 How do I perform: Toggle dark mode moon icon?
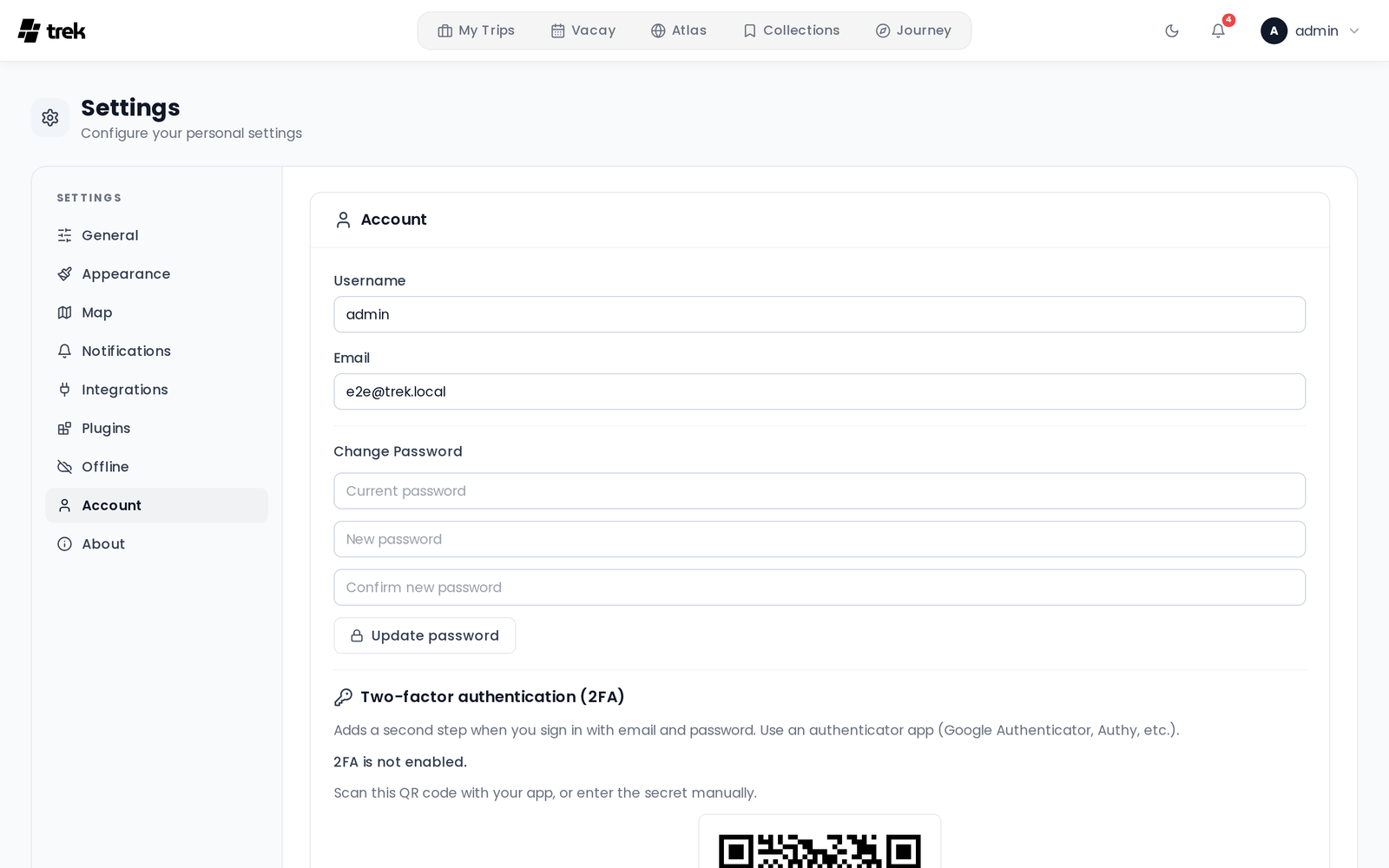click(1172, 30)
